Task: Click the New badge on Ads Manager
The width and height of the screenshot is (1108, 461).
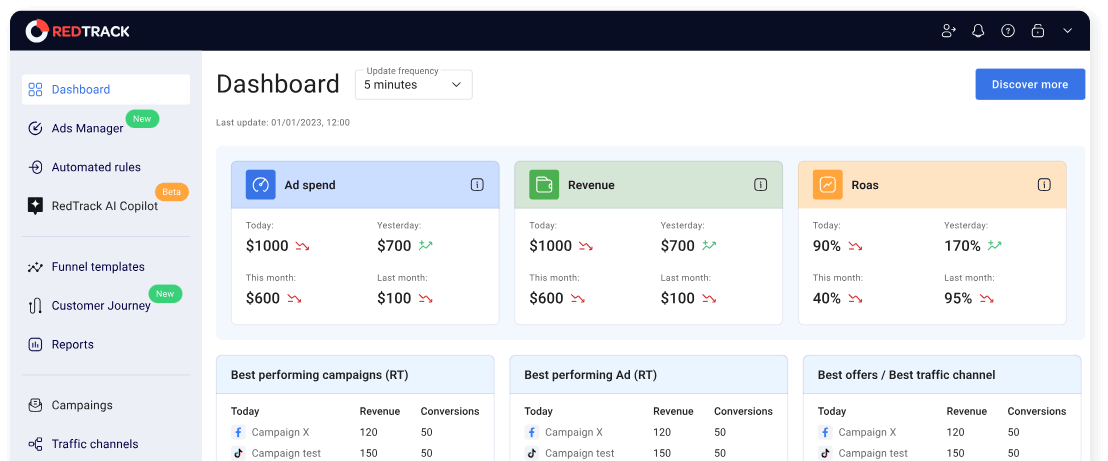Action: click(x=142, y=119)
